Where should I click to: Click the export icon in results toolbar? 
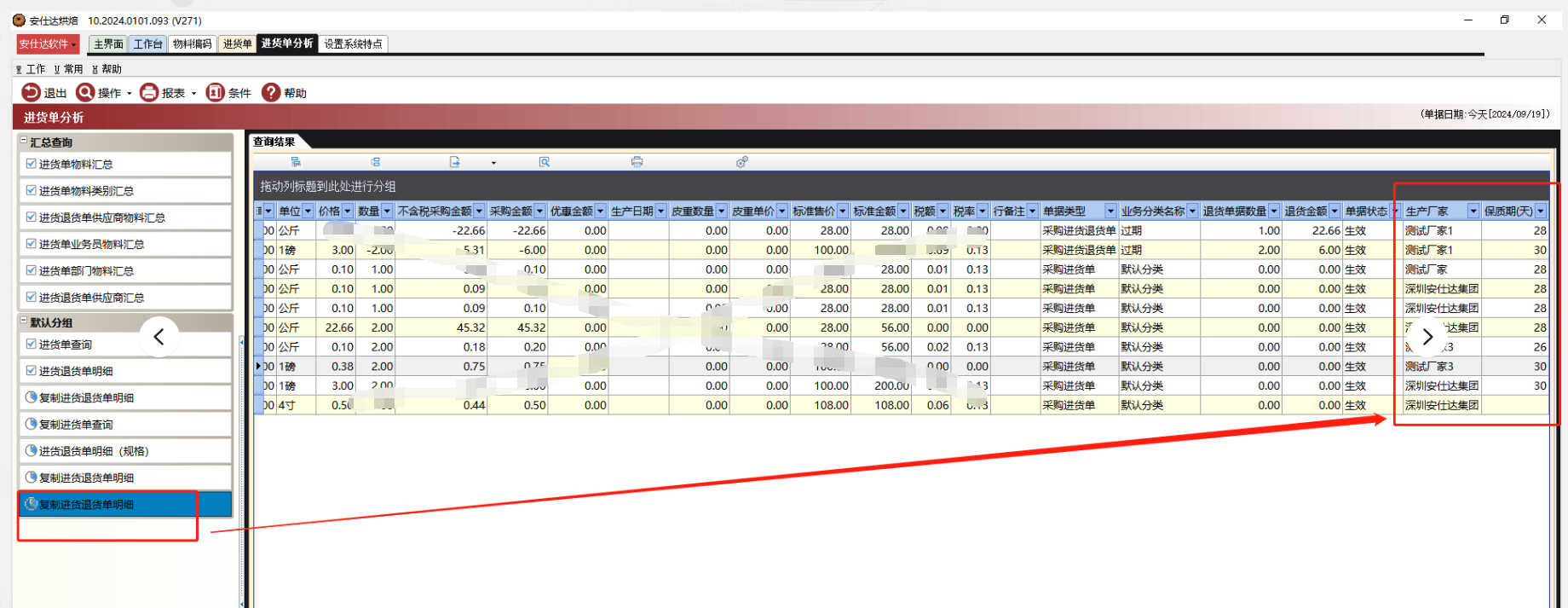pos(455,162)
